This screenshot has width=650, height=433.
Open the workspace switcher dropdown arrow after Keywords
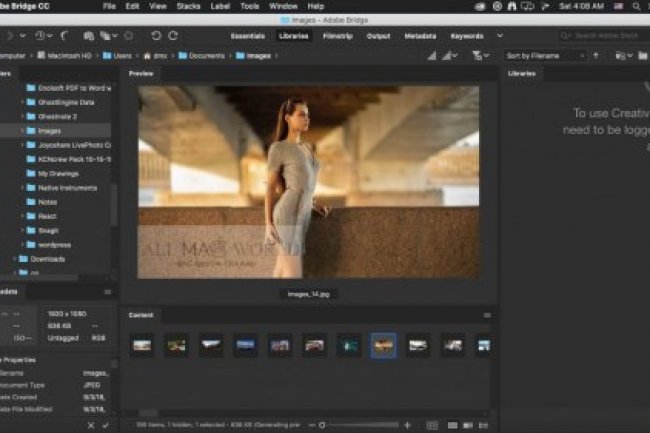[x=497, y=36]
